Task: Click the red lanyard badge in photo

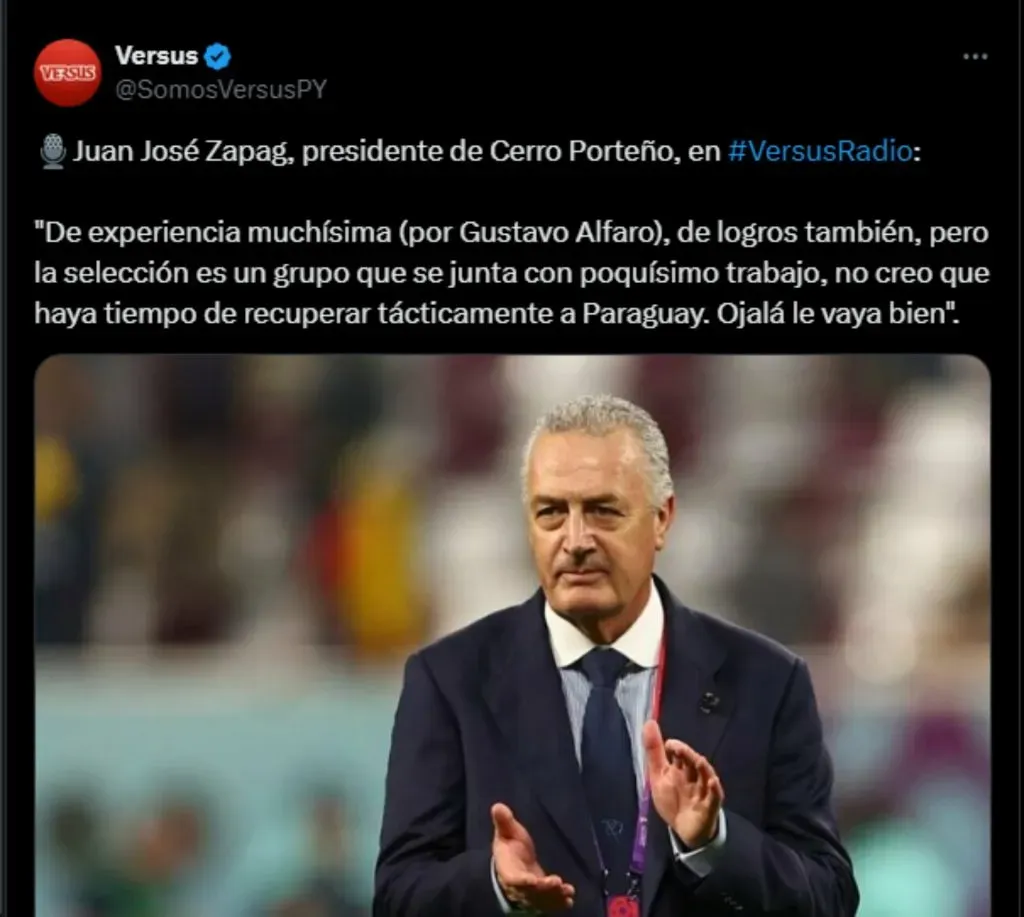Action: click(x=622, y=905)
